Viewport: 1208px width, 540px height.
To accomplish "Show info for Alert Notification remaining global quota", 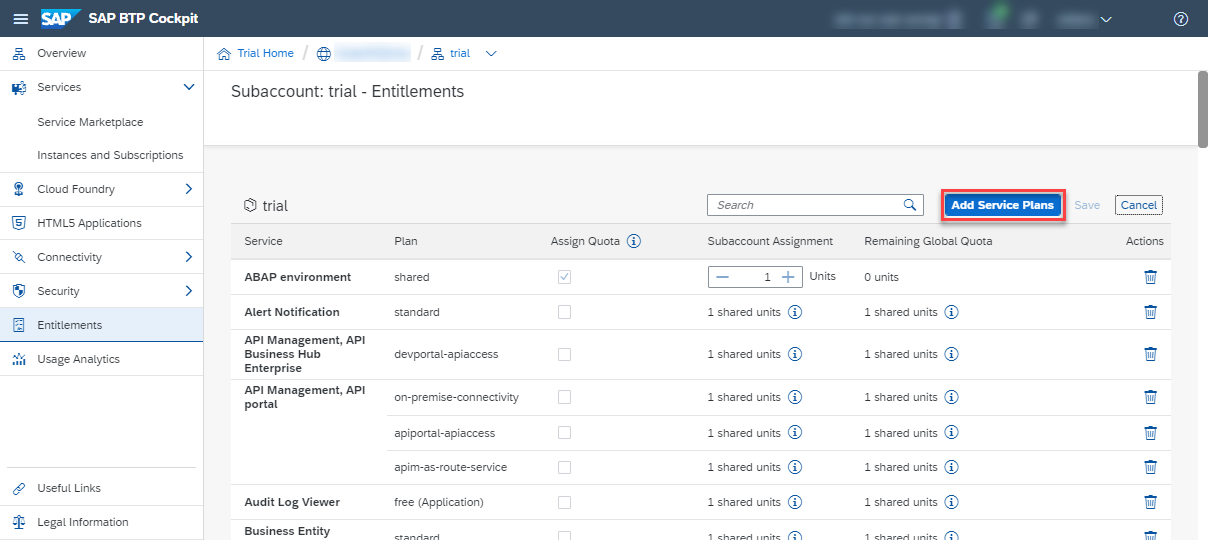I will click(x=952, y=312).
